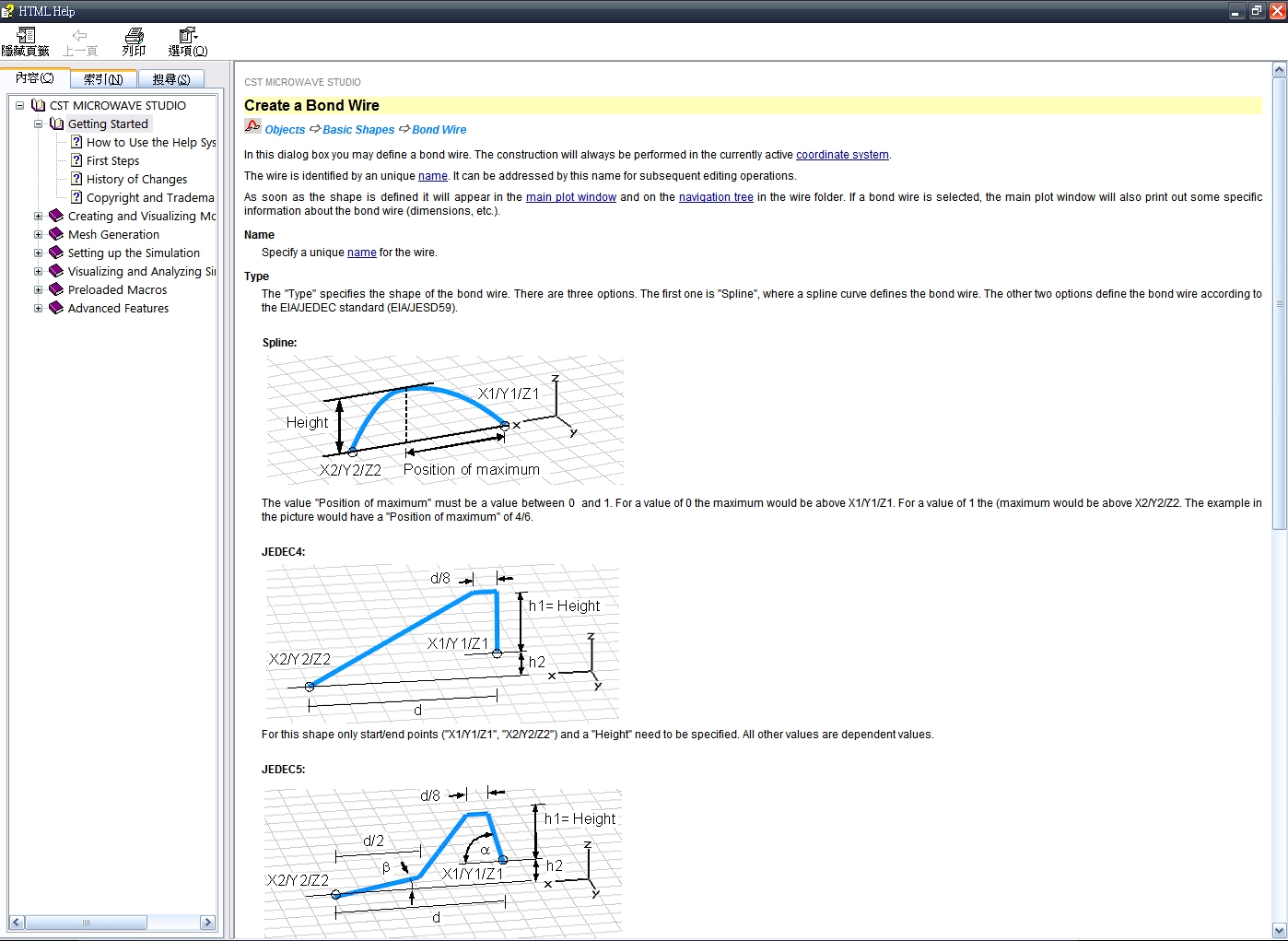Click the name link under the Name heading
Viewport: 1288px width, 941px height.
(362, 253)
